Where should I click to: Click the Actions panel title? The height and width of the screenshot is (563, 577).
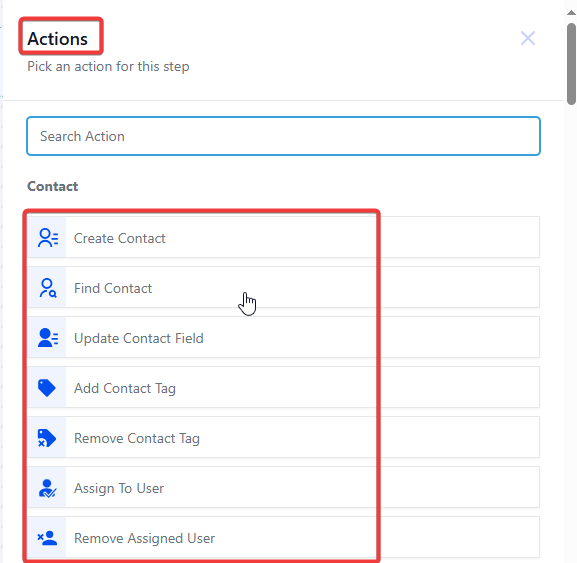57,39
